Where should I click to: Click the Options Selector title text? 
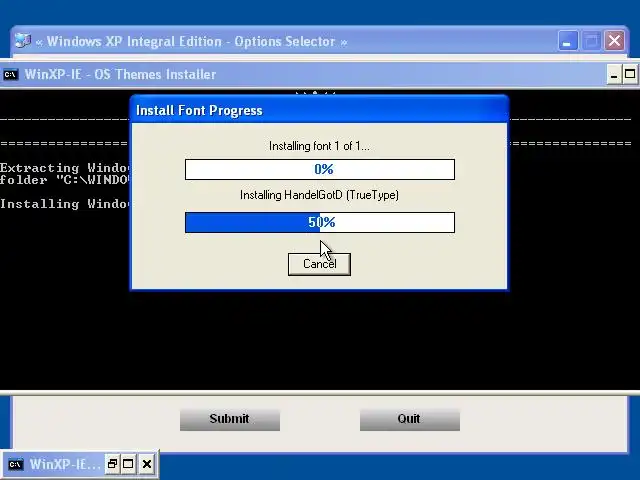point(191,42)
